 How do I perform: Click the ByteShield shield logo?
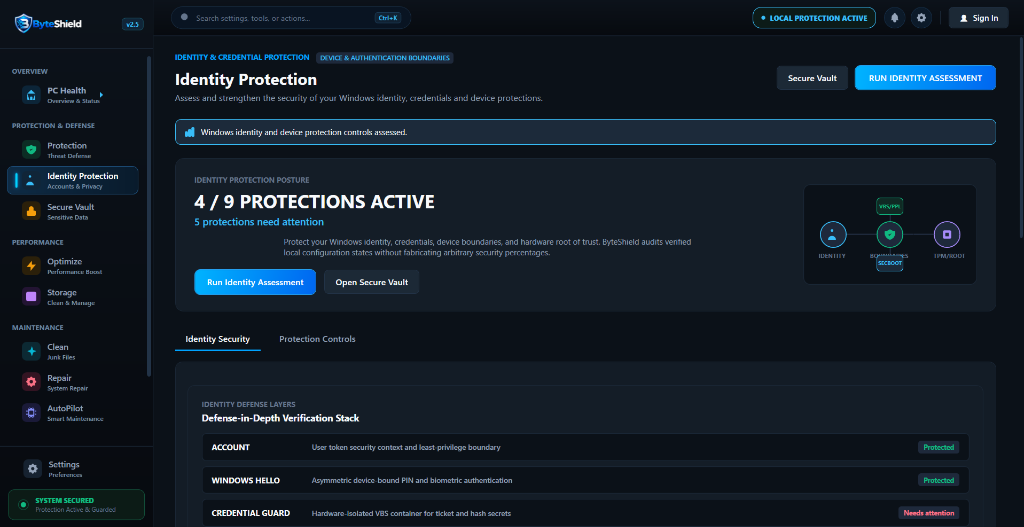point(23,24)
